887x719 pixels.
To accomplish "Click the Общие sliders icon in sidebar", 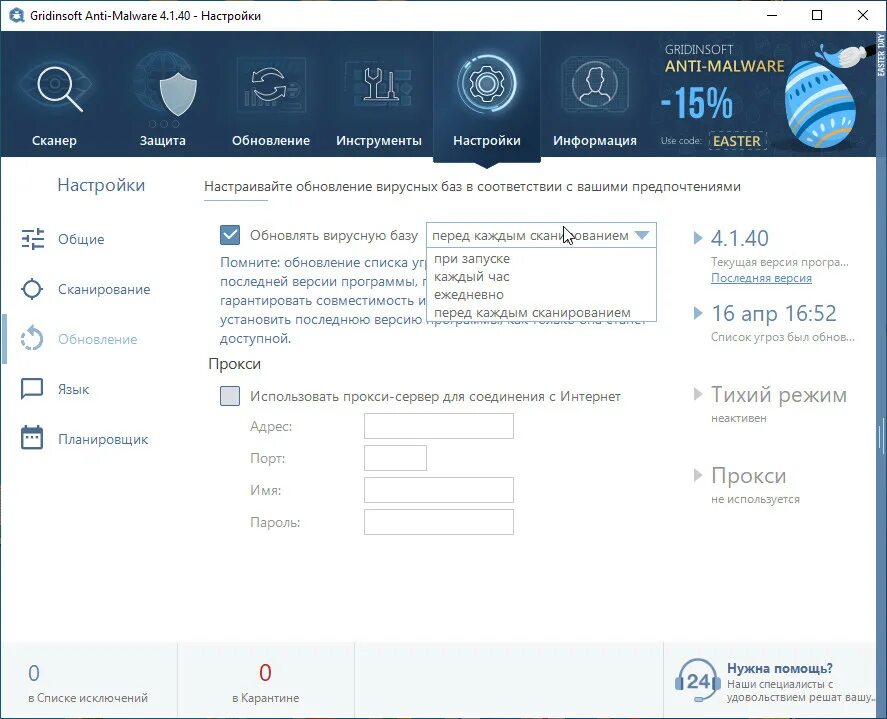I will click(33, 239).
